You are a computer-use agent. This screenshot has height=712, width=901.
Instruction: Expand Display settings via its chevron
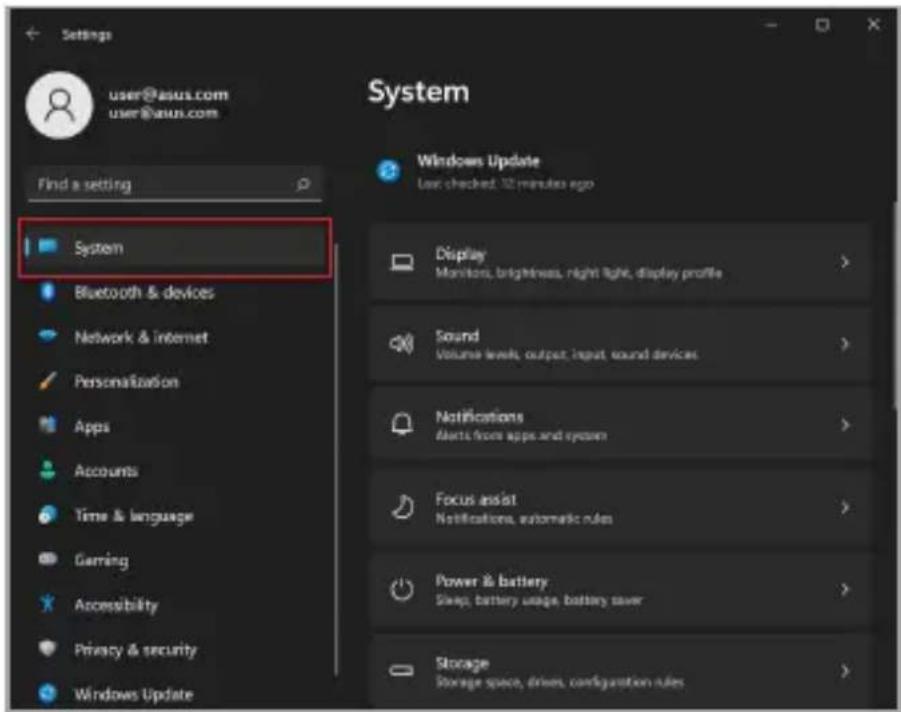845,263
